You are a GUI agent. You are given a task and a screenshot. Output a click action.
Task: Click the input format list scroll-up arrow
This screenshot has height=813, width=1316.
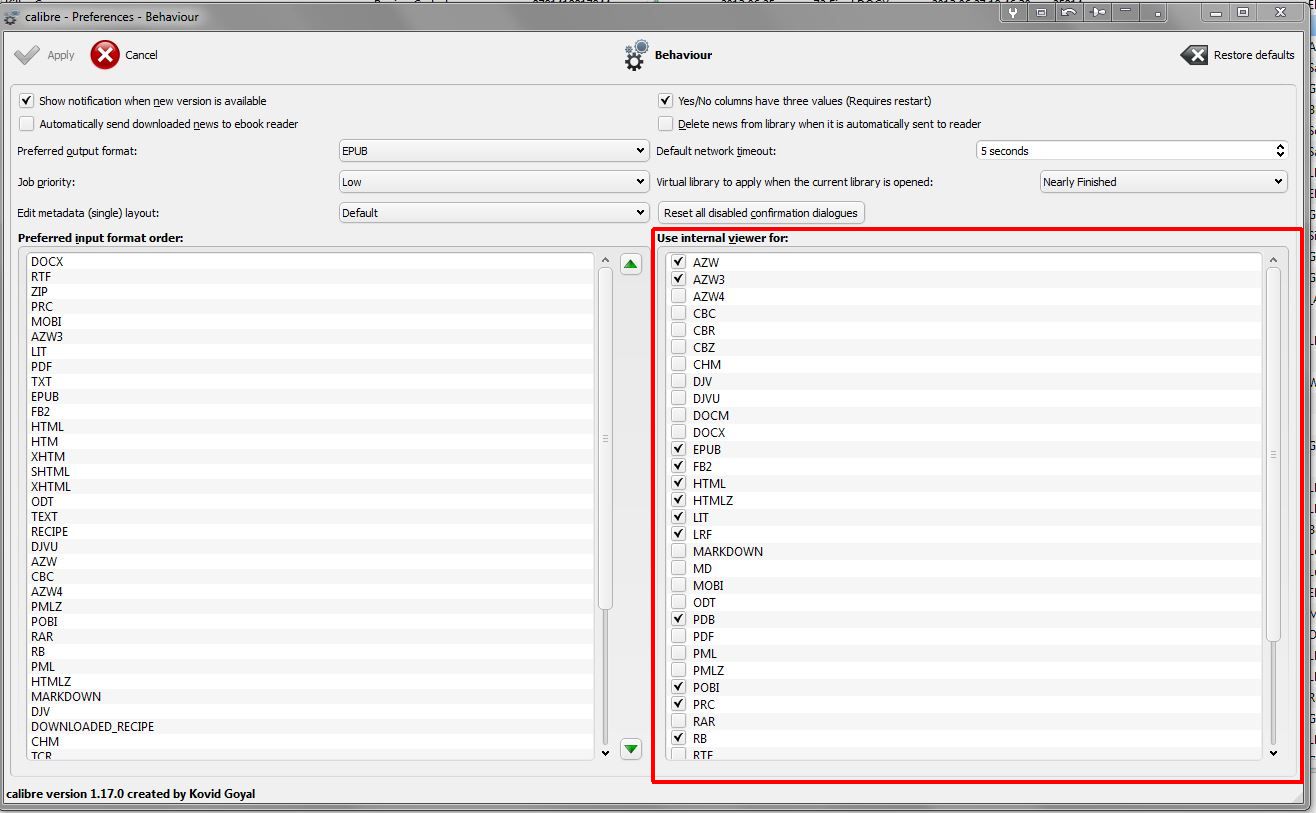pyautogui.click(x=605, y=260)
